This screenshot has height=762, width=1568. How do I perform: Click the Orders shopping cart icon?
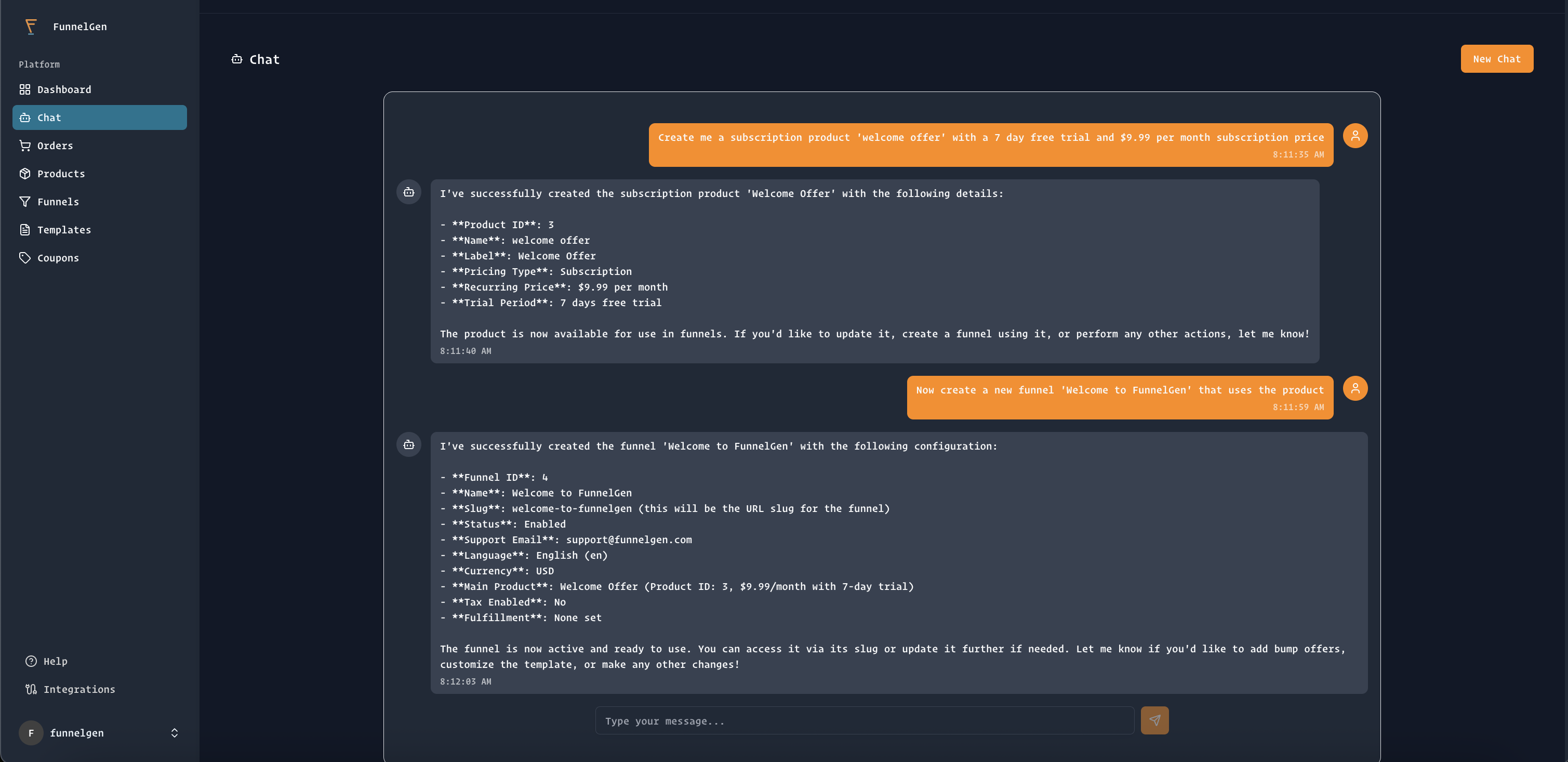(x=25, y=146)
